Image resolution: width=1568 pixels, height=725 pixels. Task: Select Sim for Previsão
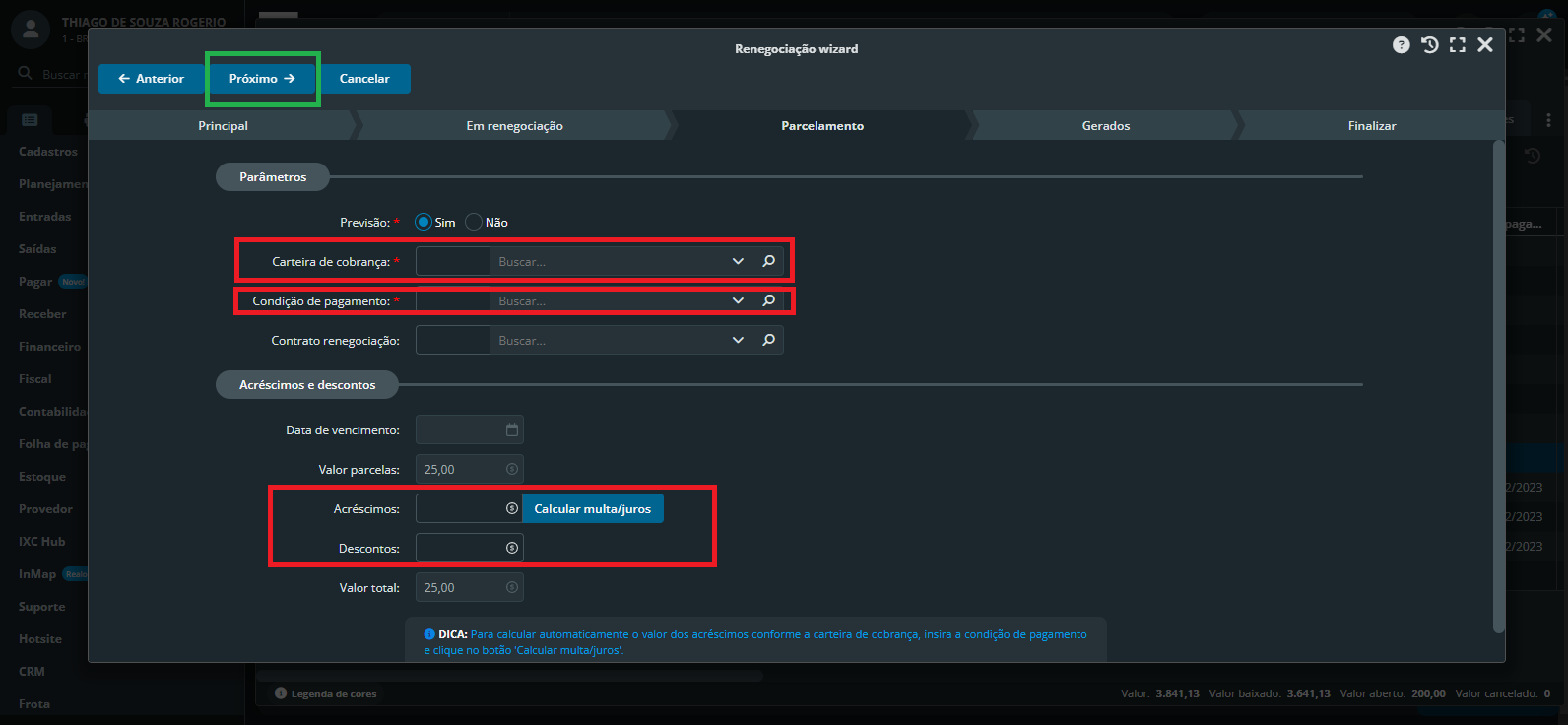coord(424,223)
